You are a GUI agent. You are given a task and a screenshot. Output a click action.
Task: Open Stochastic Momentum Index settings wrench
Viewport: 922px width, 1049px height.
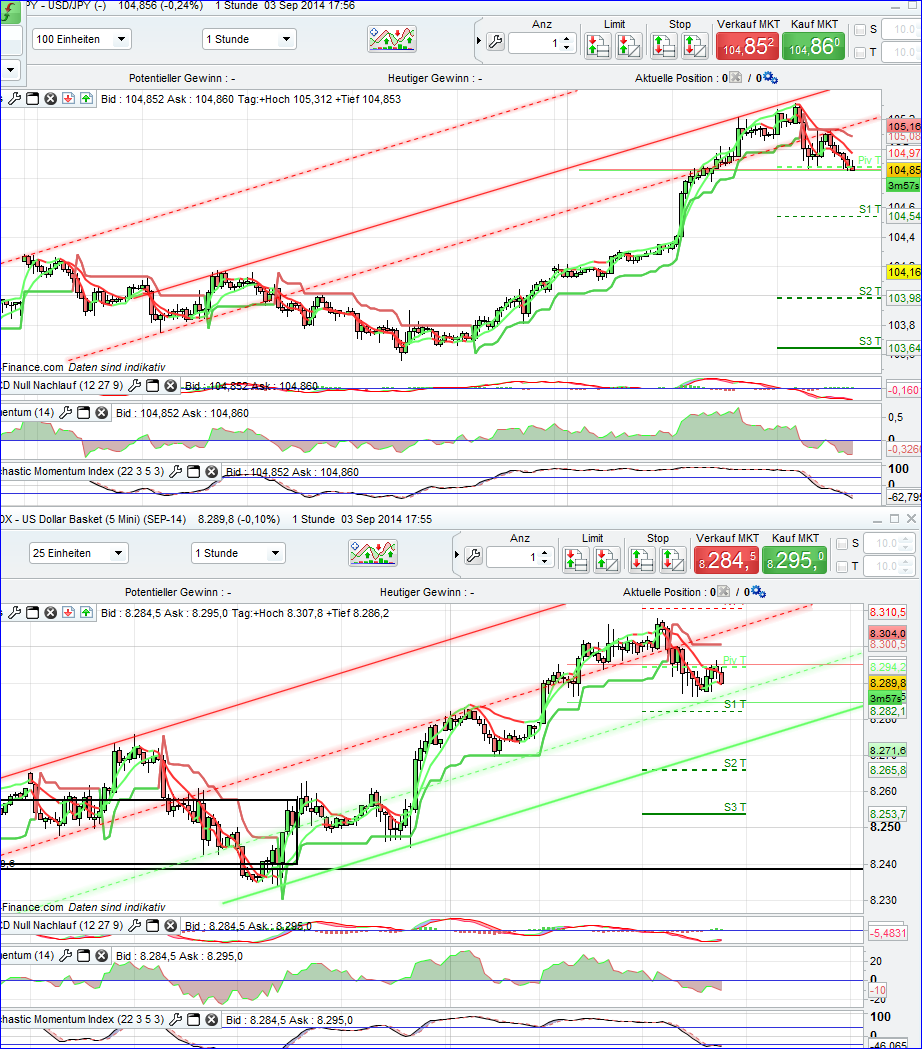click(176, 471)
